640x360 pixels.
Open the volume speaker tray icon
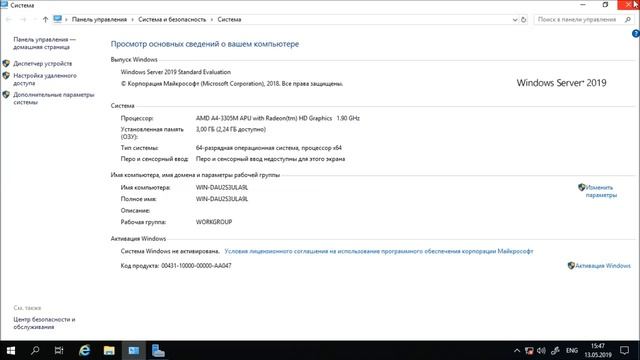541,351
